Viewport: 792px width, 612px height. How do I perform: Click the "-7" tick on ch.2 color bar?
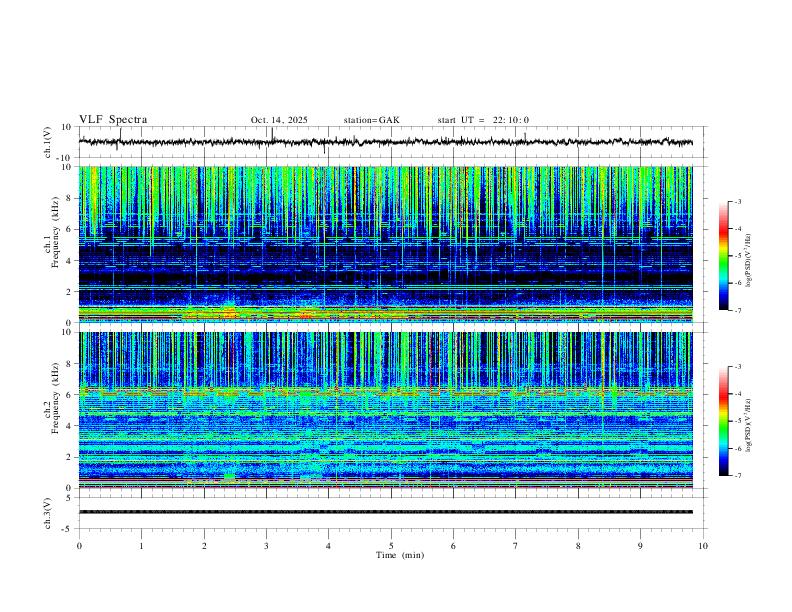737,475
